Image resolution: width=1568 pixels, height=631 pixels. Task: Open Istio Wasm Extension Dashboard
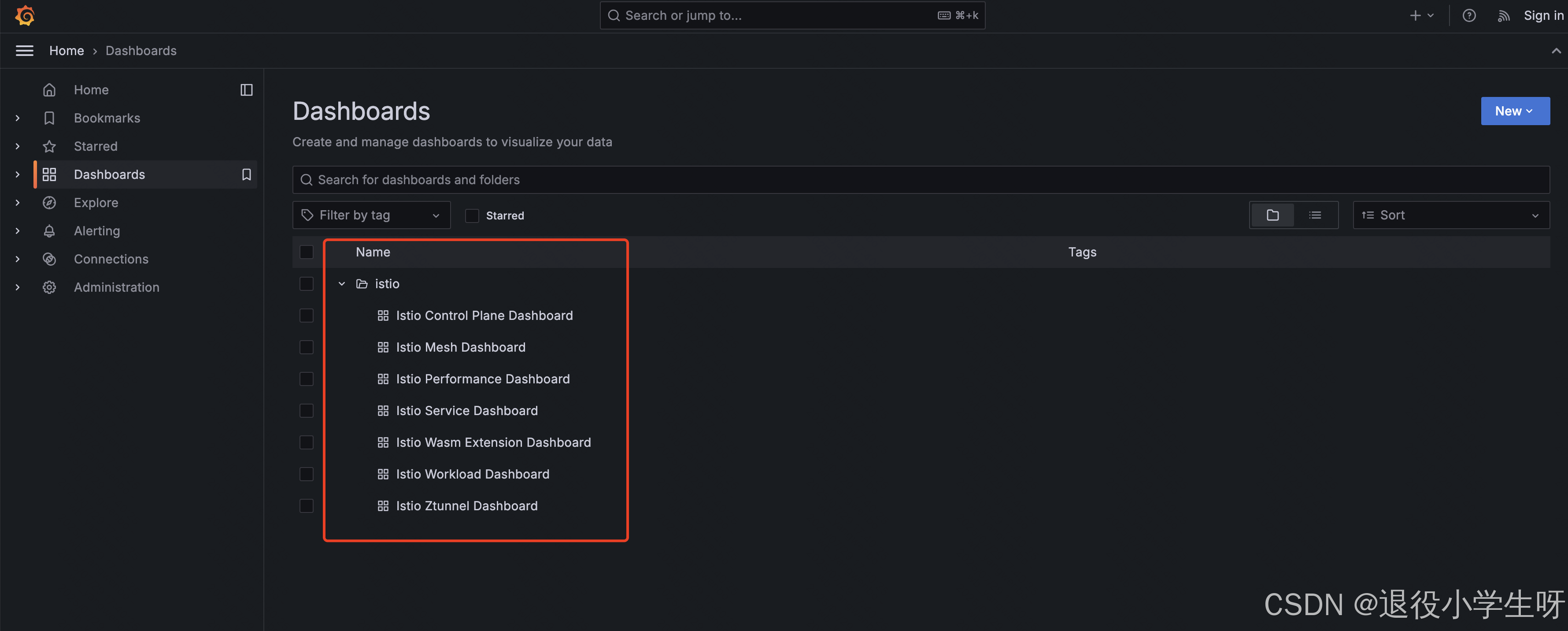493,442
